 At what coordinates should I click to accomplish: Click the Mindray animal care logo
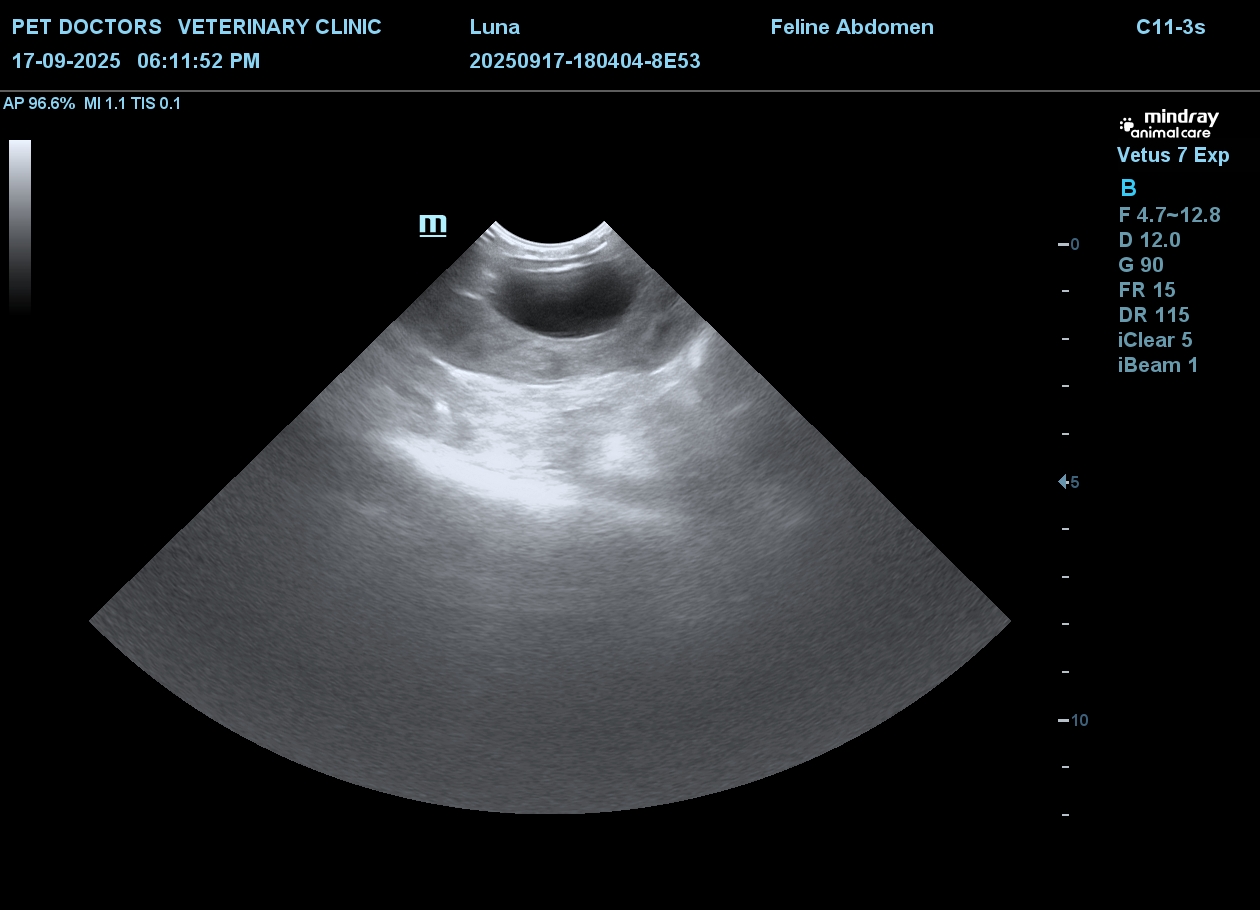1168,125
